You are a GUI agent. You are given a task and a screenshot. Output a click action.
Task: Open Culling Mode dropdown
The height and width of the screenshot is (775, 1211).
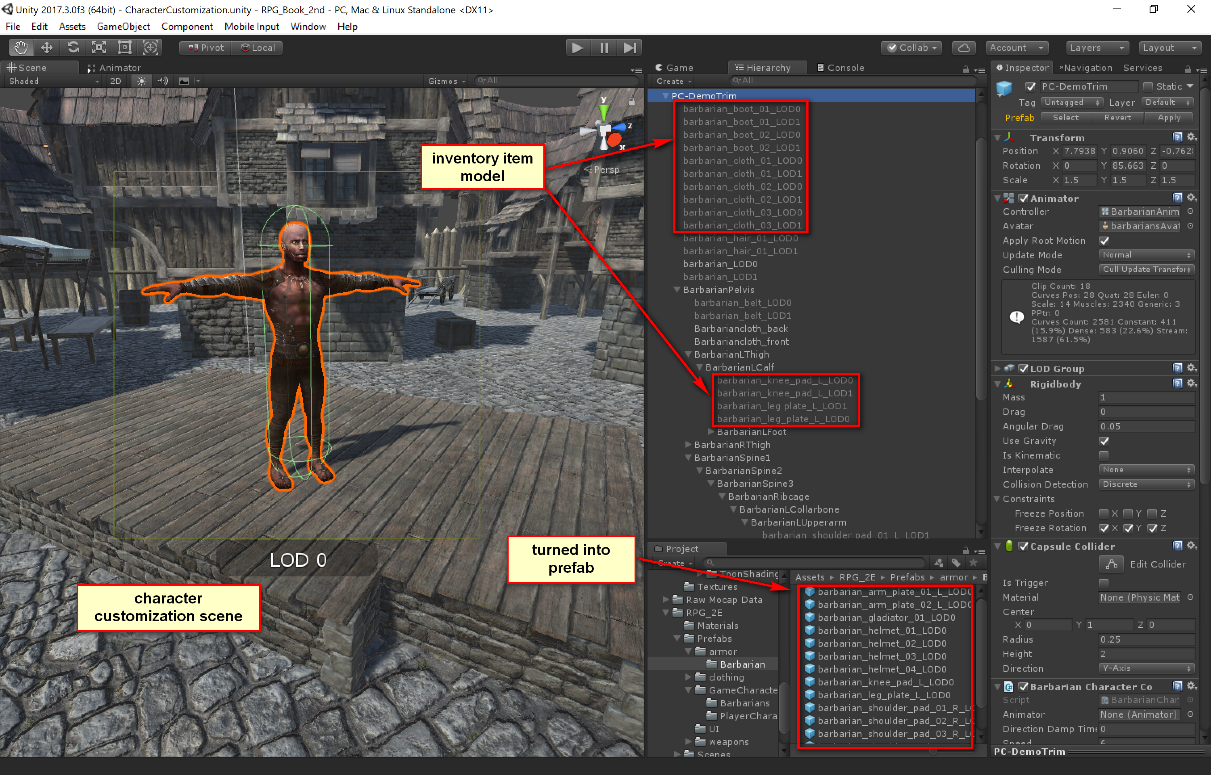[1147, 270]
